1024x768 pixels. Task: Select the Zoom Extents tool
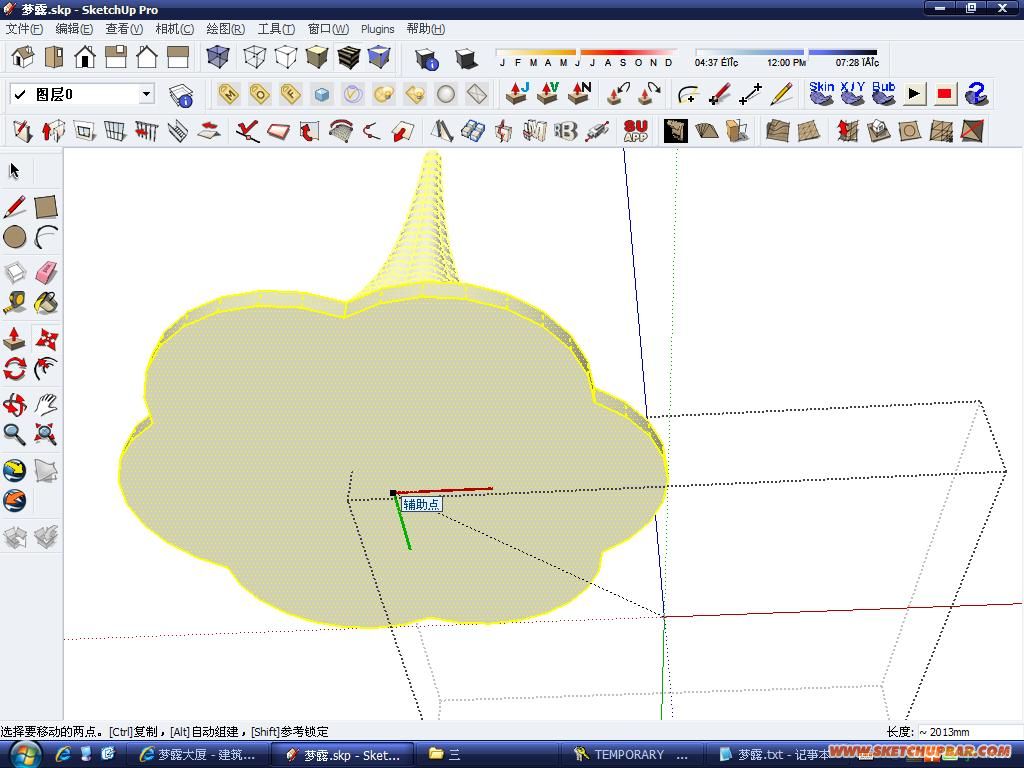[46, 434]
